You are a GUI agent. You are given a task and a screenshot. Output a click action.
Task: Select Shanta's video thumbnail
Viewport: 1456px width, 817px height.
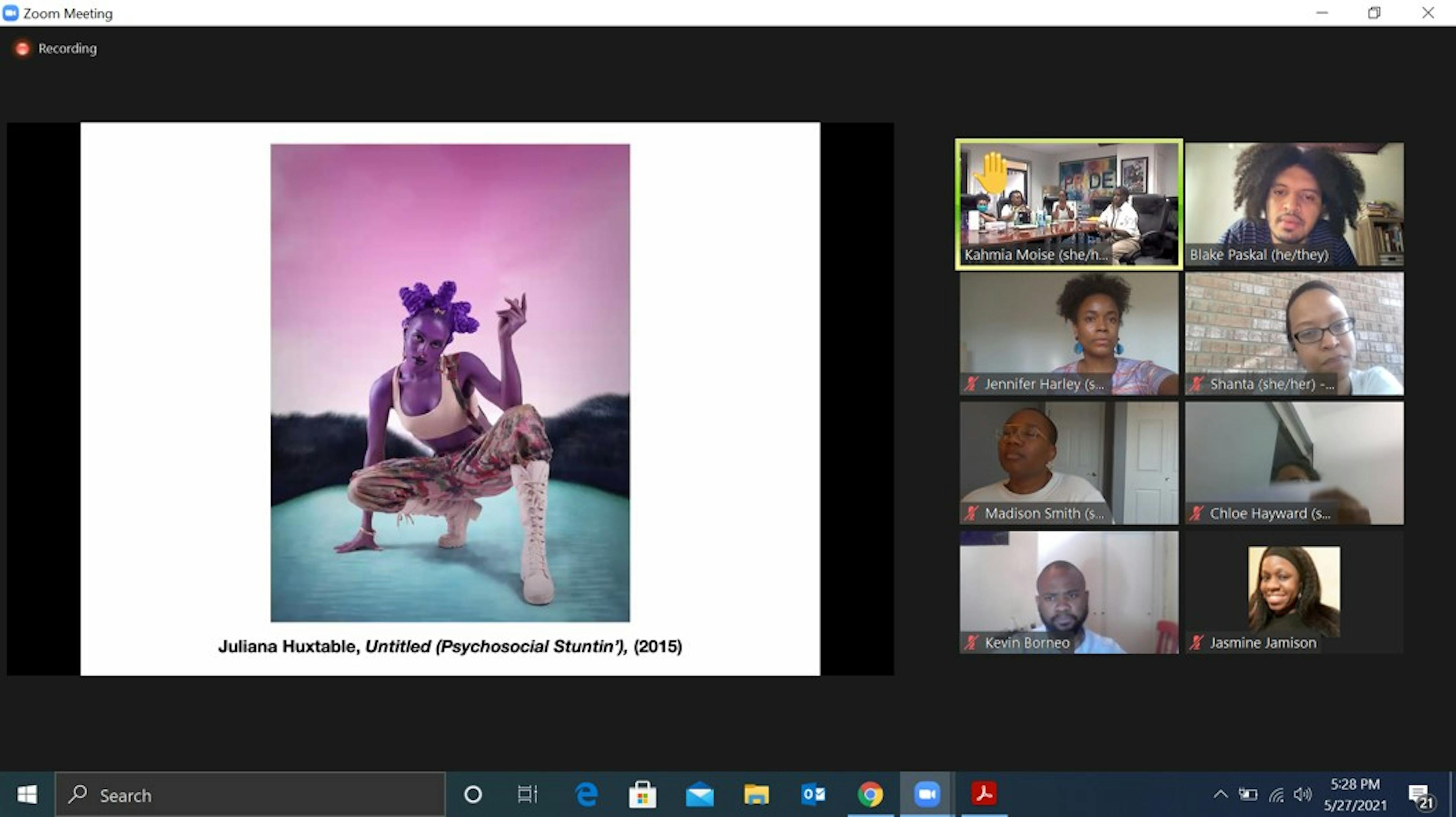pyautogui.click(x=1294, y=334)
